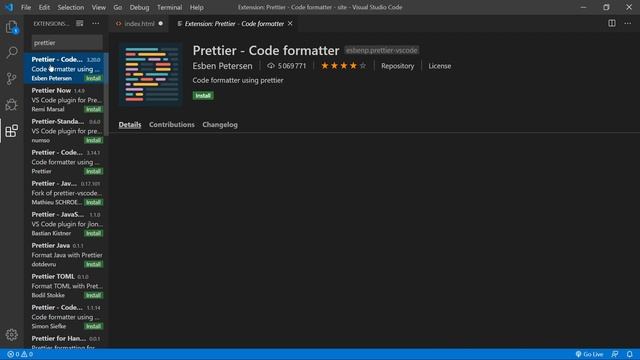The height and width of the screenshot is (360, 640).
Task: Install Prettier TOML by Bodil Stokke
Action: coord(93,295)
